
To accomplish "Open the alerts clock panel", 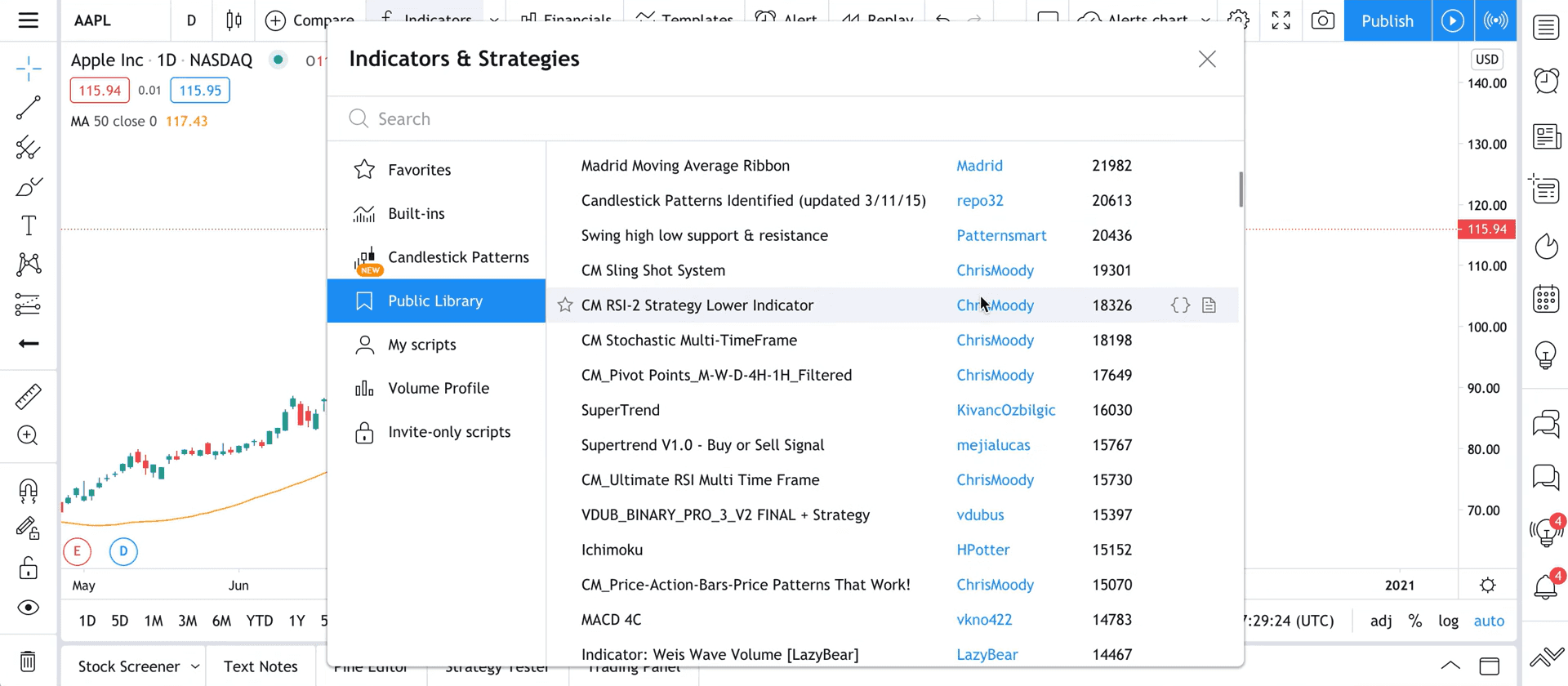I will [1546, 81].
